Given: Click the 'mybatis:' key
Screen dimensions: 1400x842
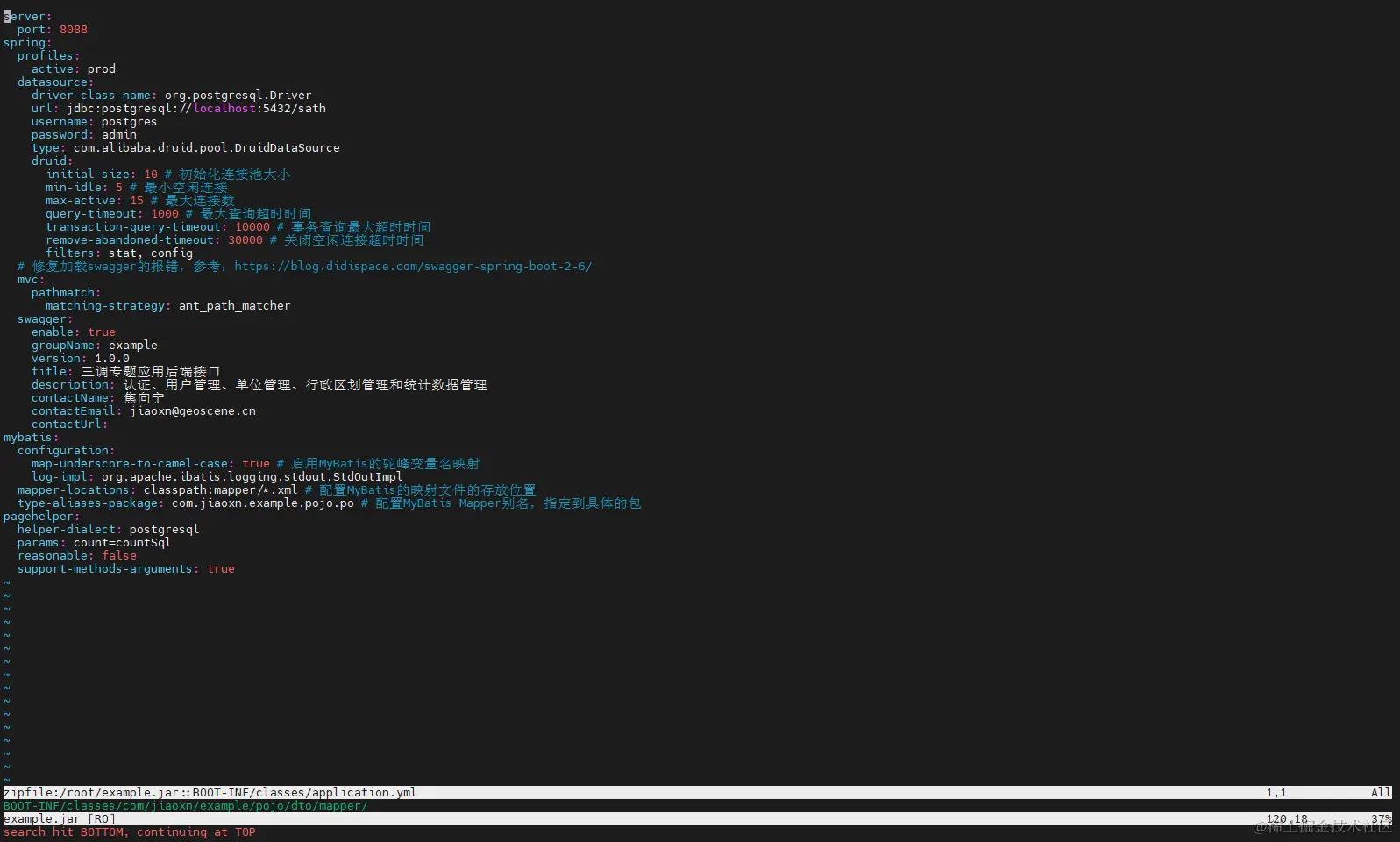Looking at the screenshot, I should pos(31,438).
